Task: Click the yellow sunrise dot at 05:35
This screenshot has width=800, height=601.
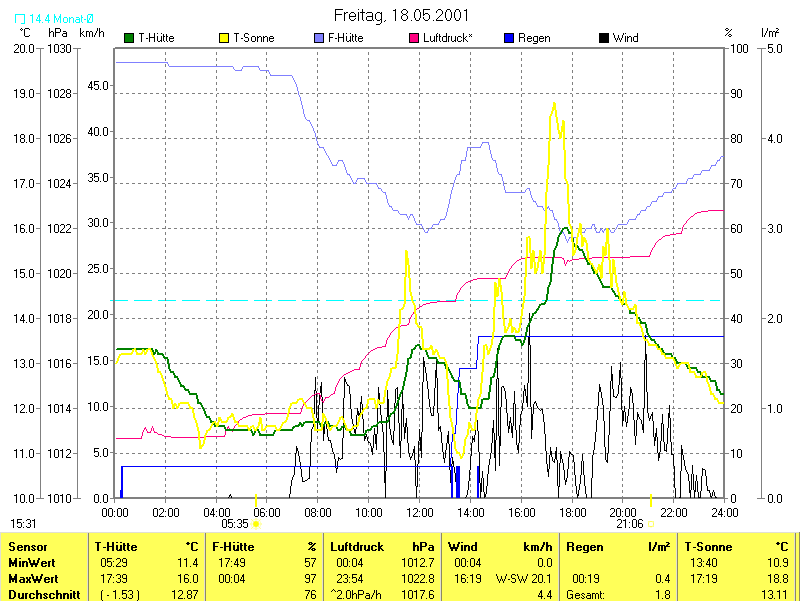Action: [x=257, y=523]
